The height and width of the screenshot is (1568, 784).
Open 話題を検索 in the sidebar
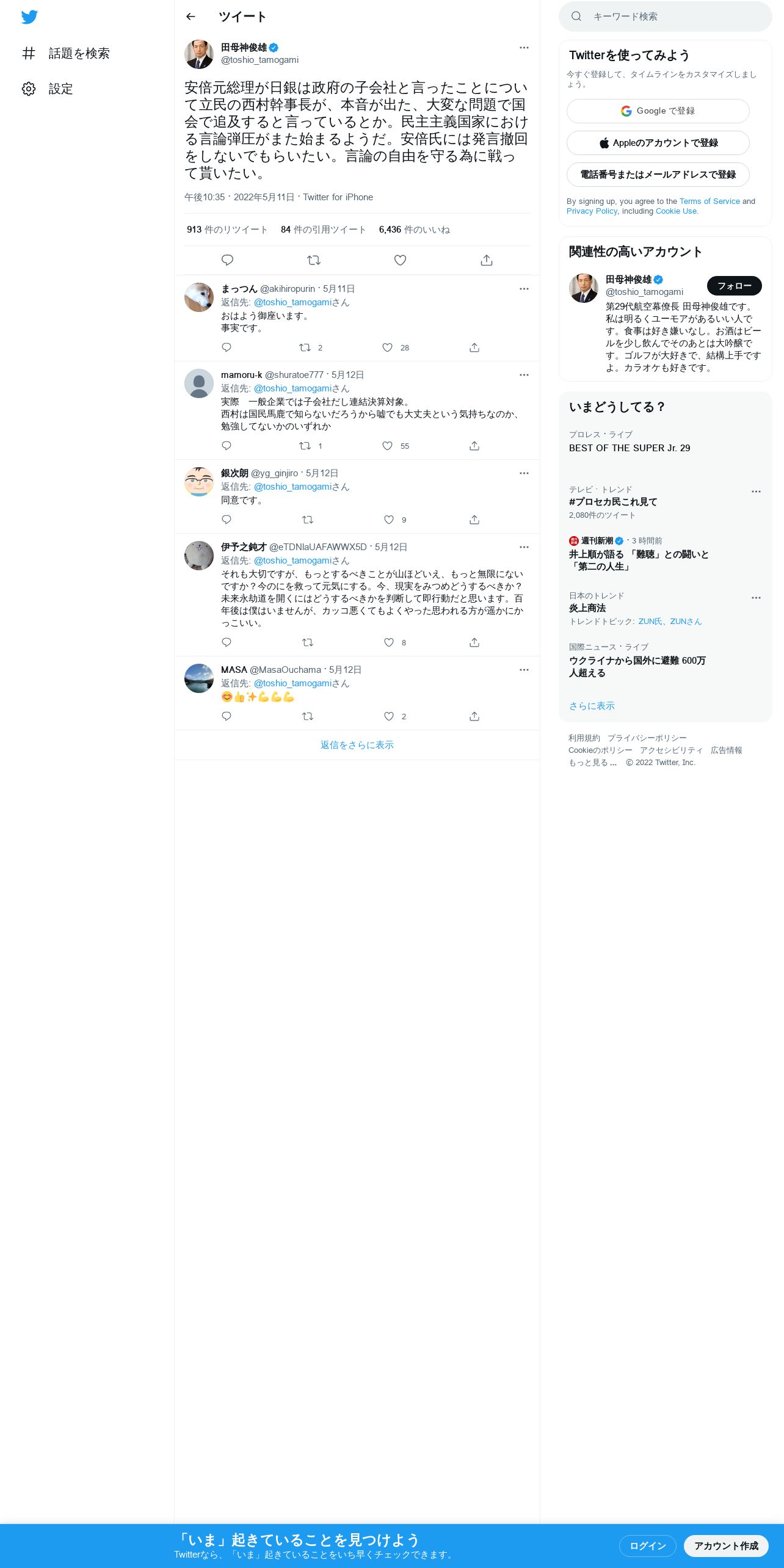coord(65,53)
